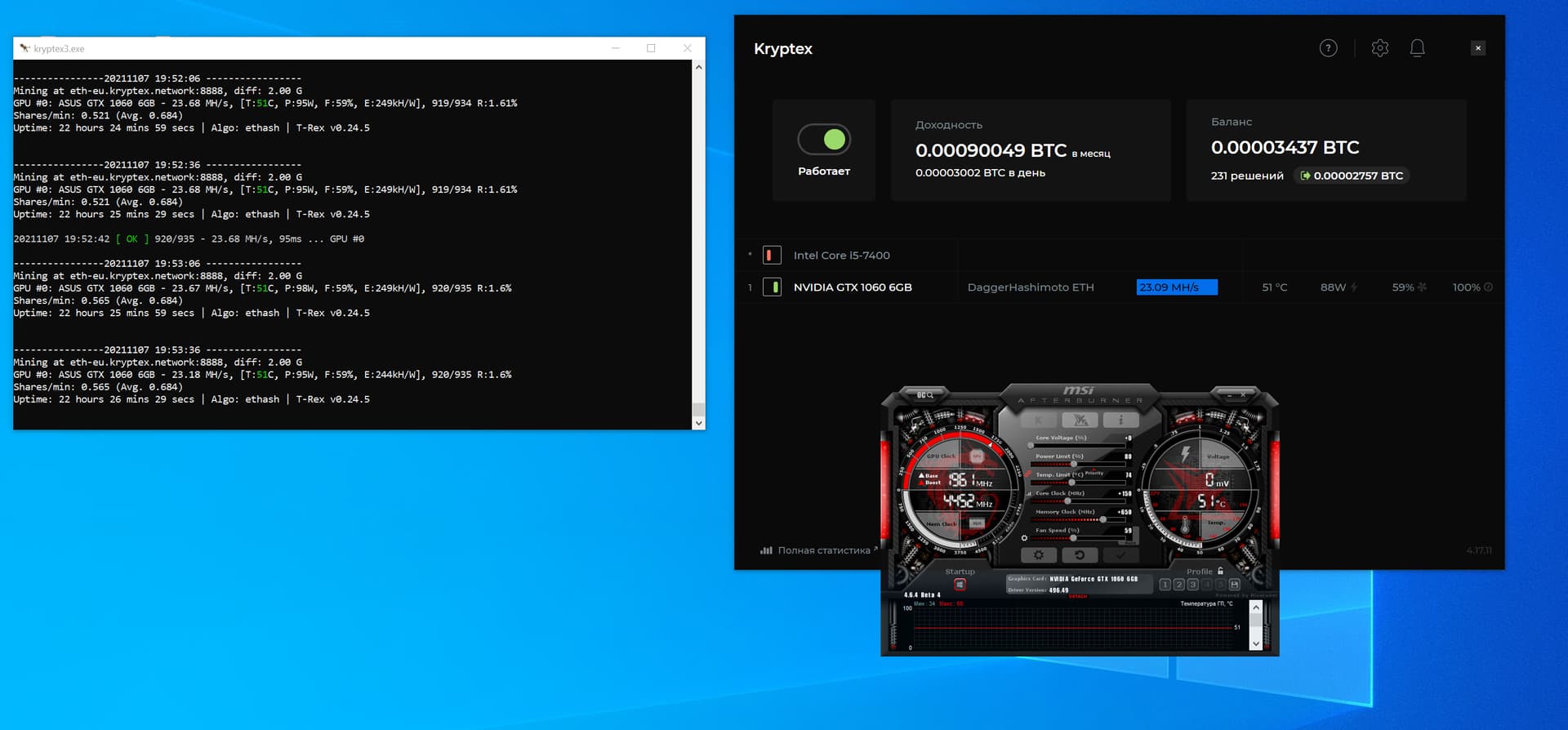
Task: Click the 23.09 MH/s hashrate bar
Action: (1177, 287)
